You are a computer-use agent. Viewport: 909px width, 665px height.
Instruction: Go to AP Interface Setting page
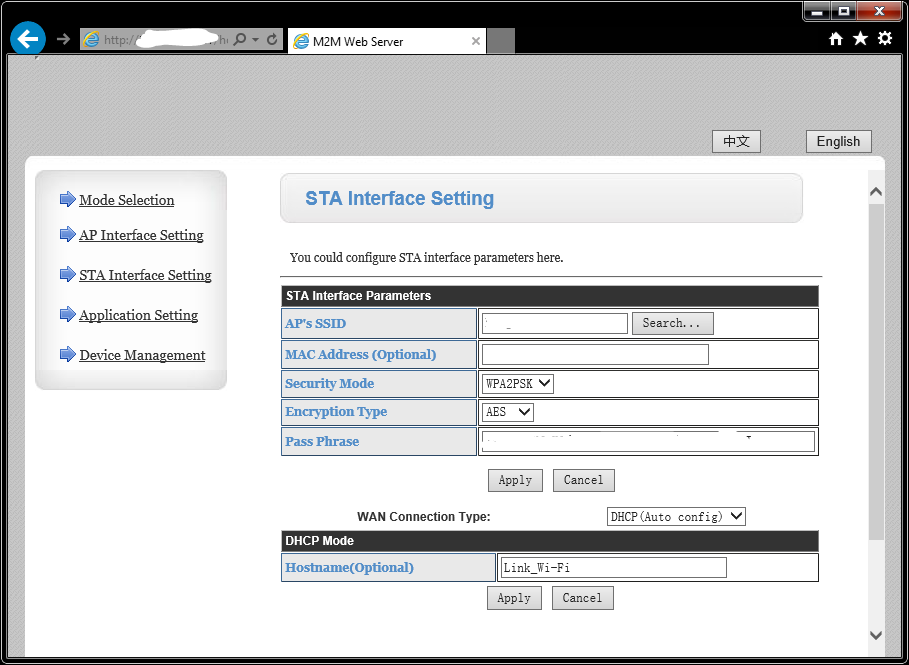click(x=141, y=235)
